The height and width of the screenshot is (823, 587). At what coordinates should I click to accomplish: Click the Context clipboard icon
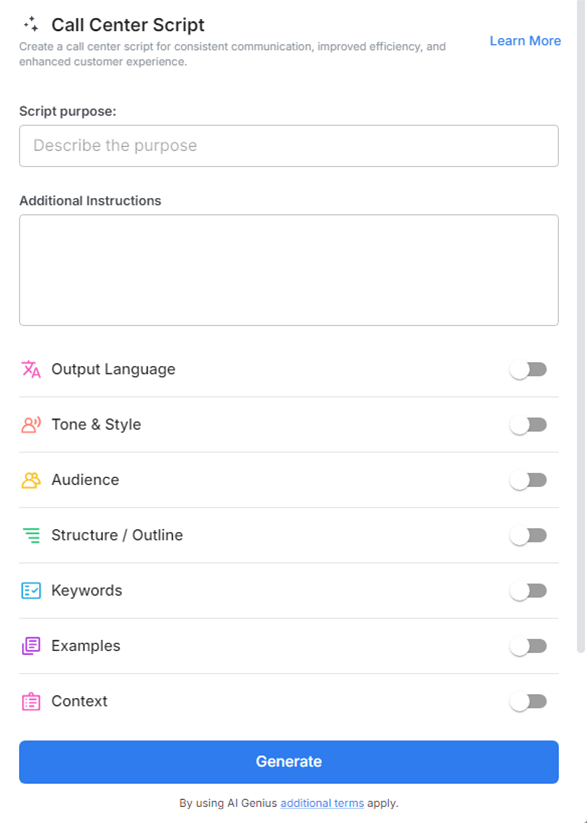(31, 701)
